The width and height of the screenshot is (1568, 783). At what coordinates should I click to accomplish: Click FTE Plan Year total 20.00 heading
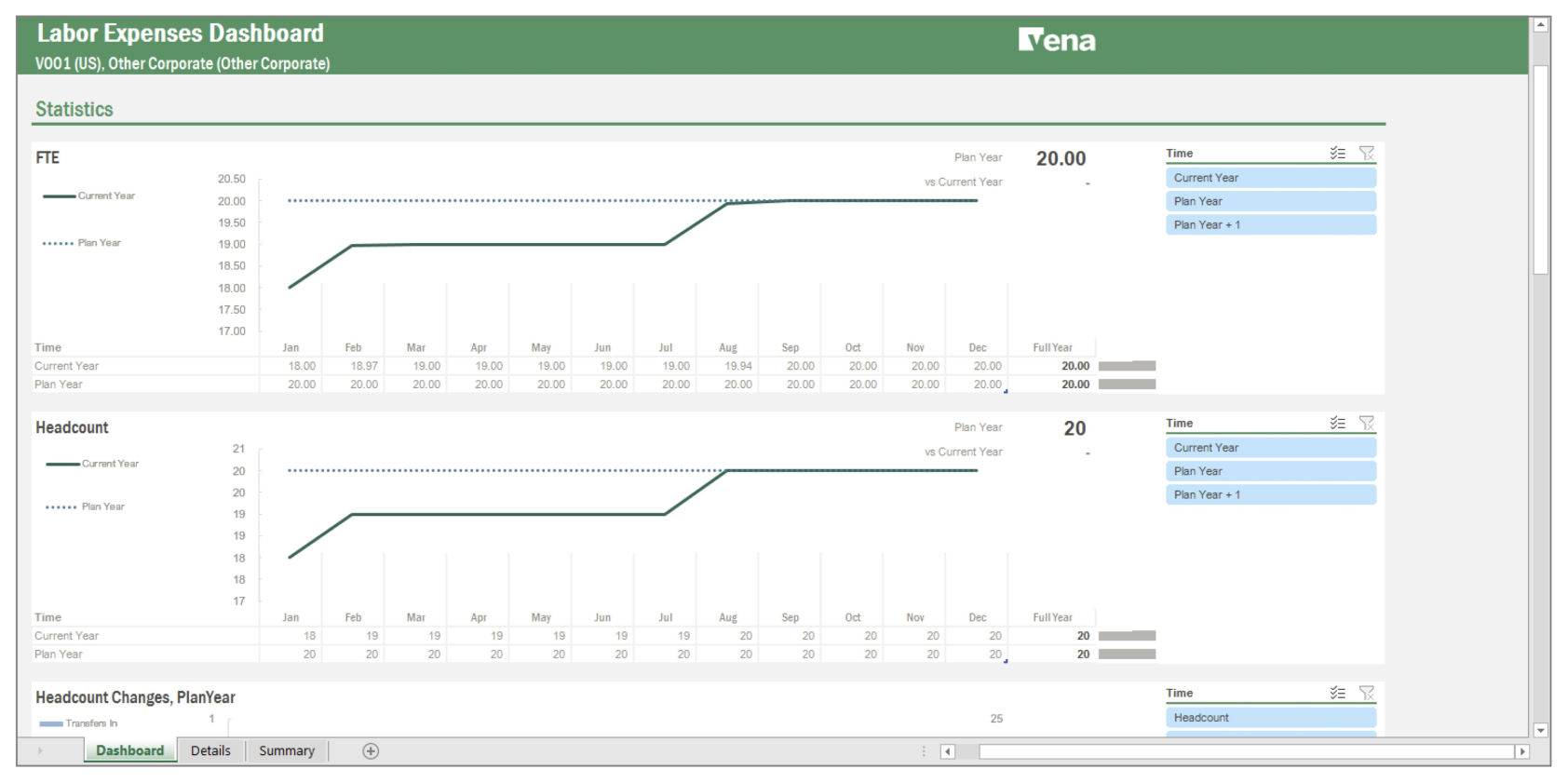click(1061, 158)
